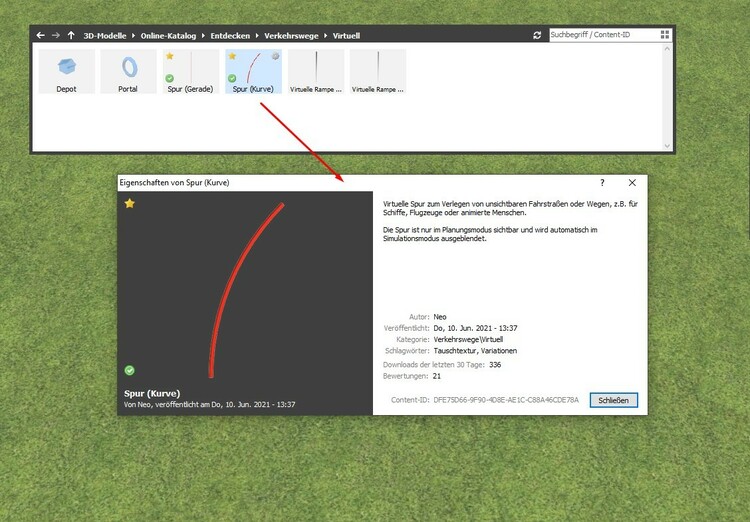Click the author name Neo
The width and height of the screenshot is (750, 522).
[x=440, y=317]
